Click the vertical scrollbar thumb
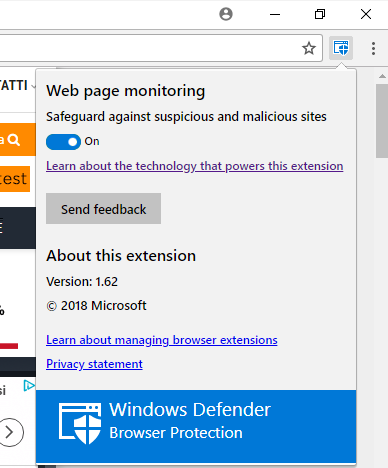388x468 pixels. 382,121
